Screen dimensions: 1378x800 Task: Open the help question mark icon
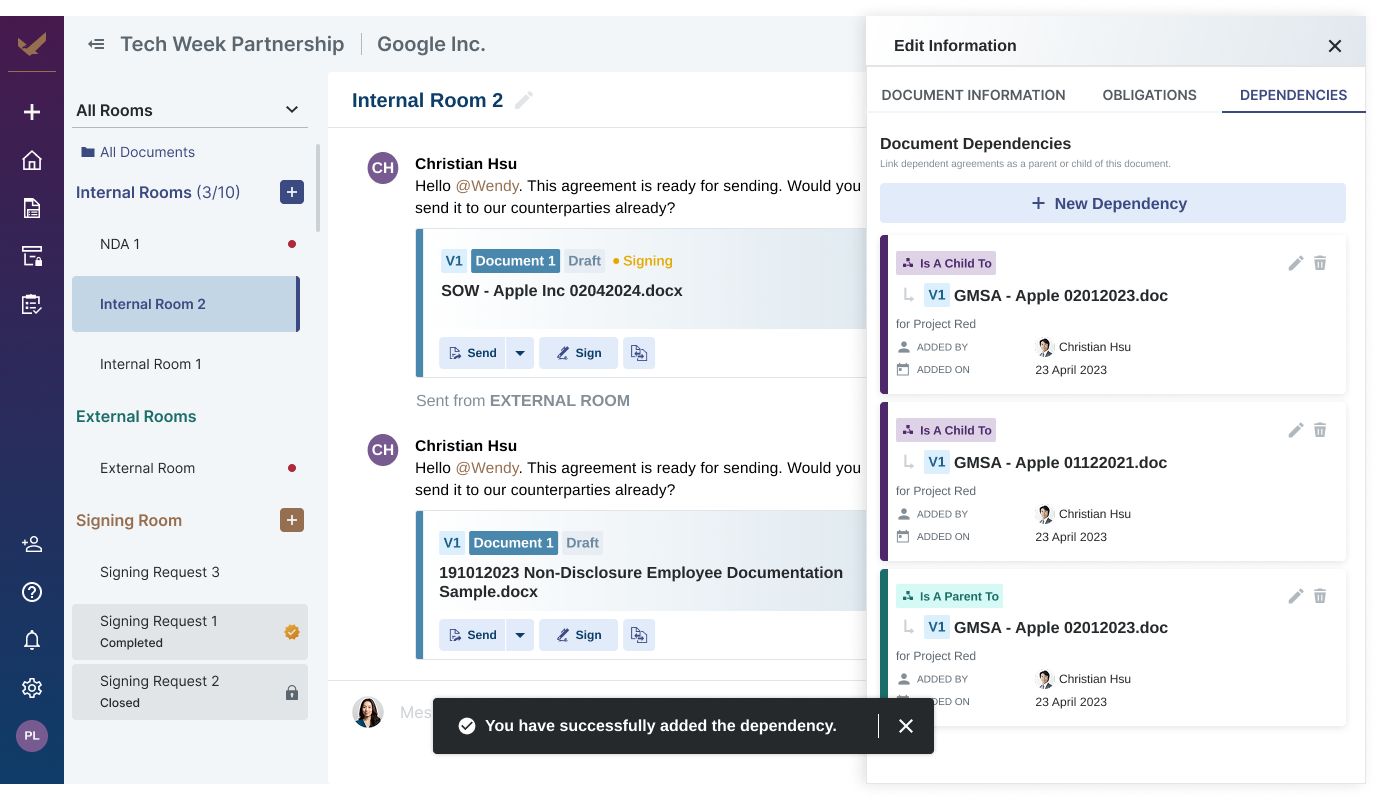32,592
